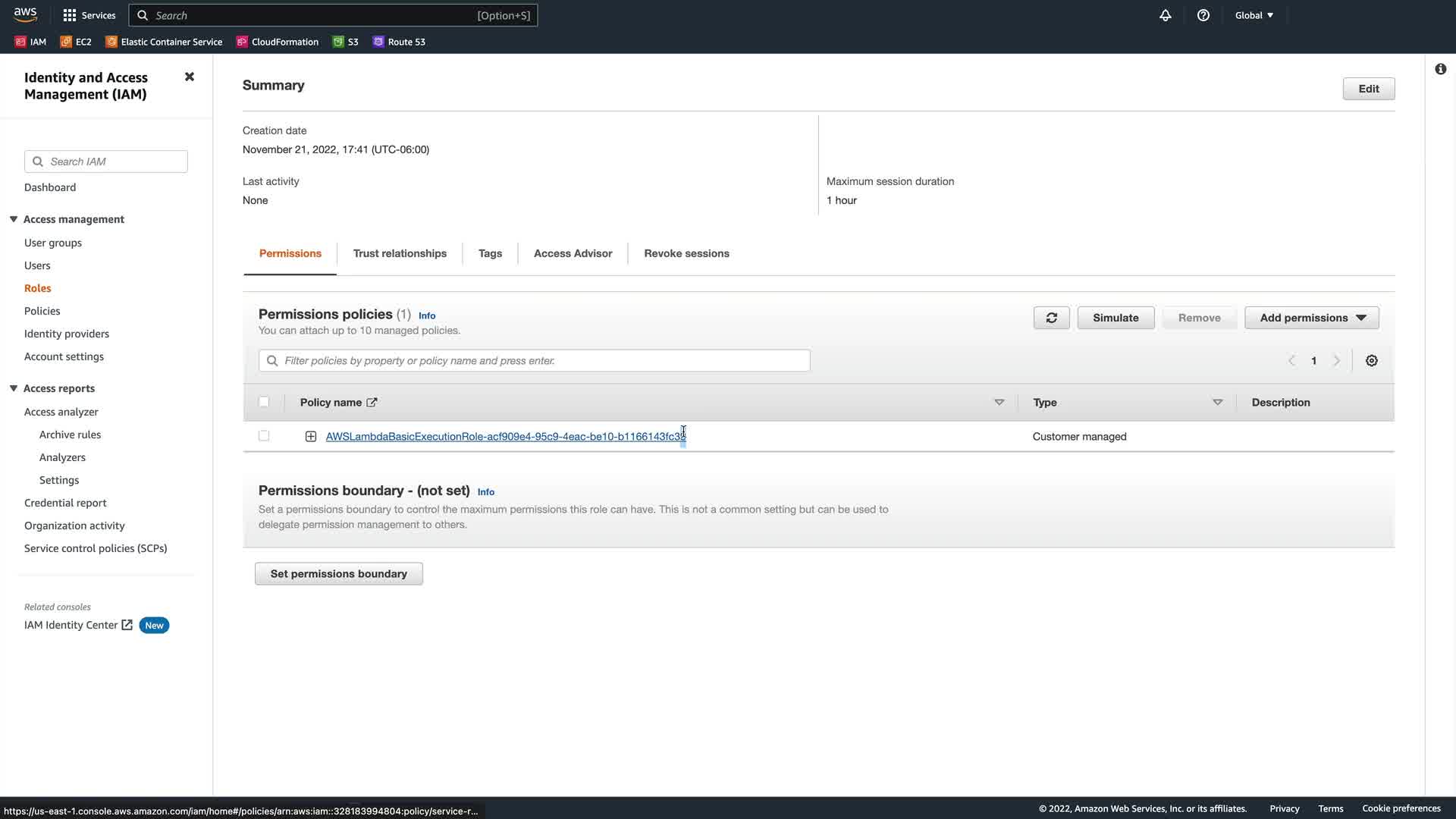Expand the AWSLambdaBasicExecutionRole policy details
Screen dimensions: 1456x819
311,436
